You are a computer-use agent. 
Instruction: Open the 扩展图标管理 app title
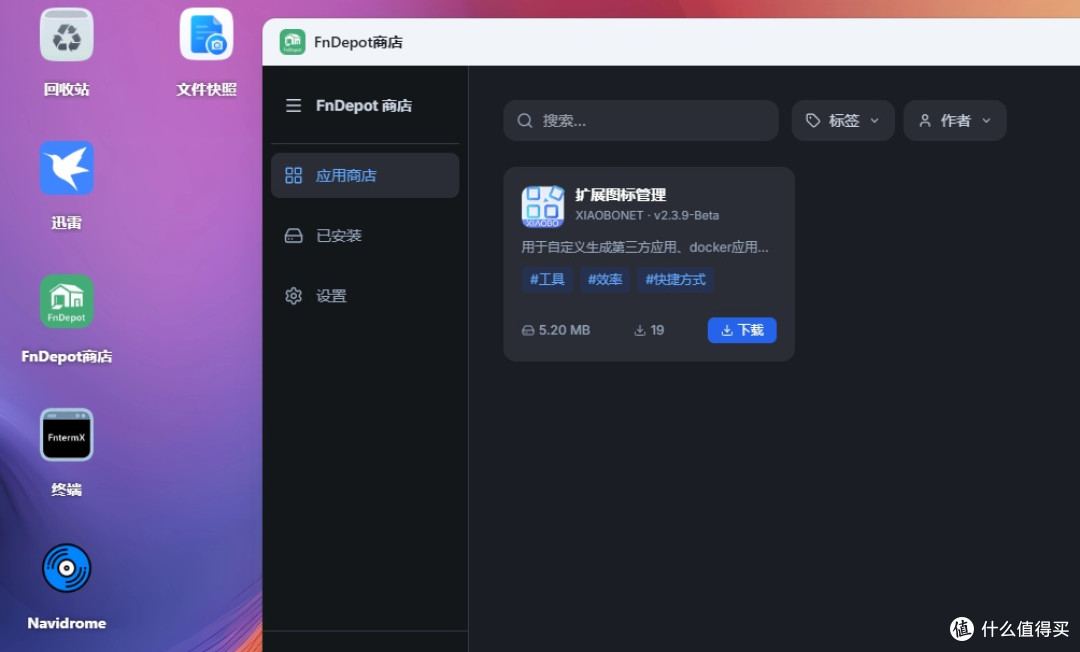click(621, 195)
